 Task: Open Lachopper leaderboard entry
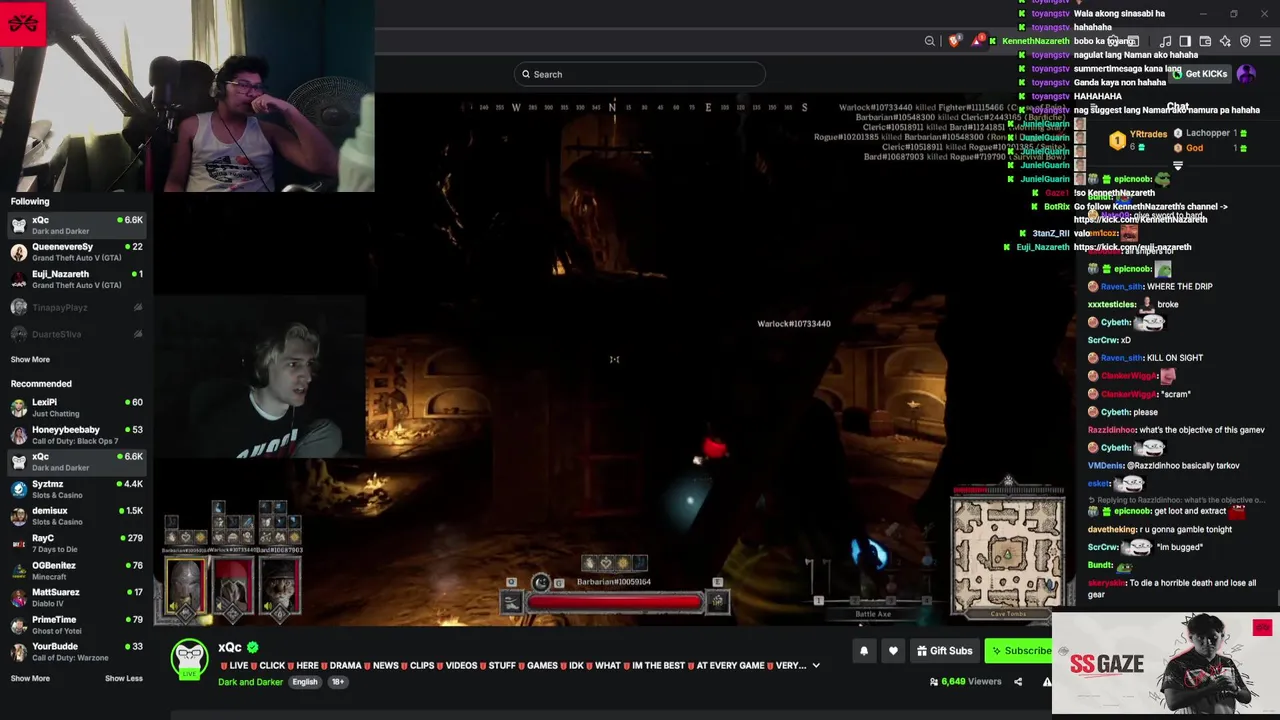pyautogui.click(x=1210, y=133)
